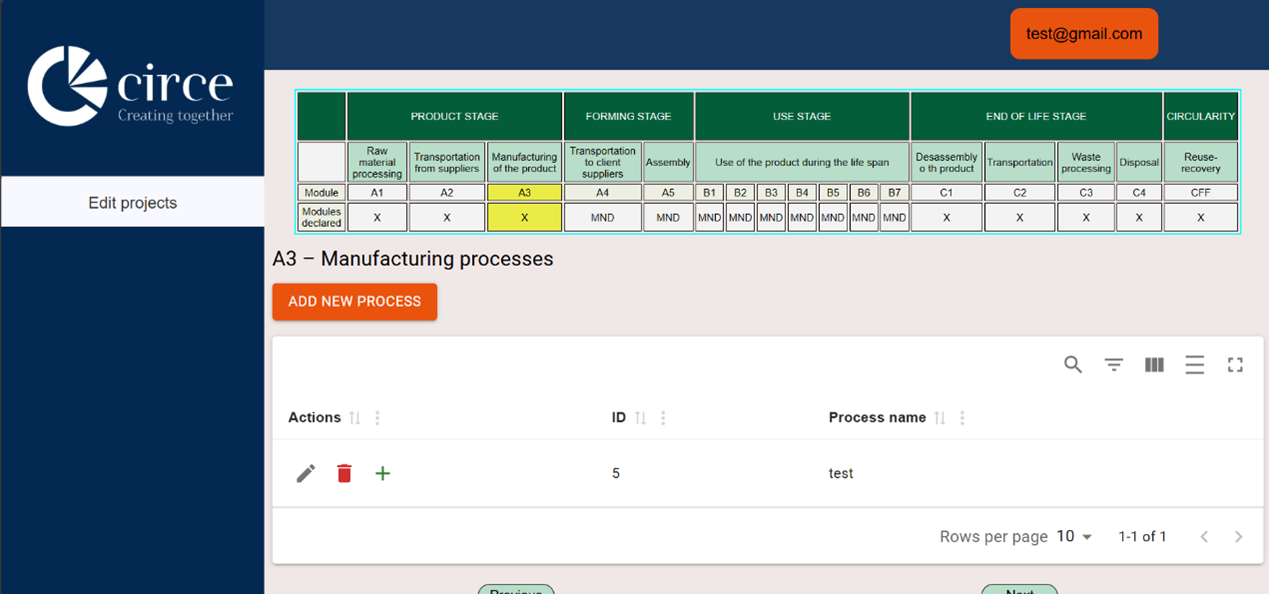Screen dimensions: 1269x594
Task: Open Edit projects in sidebar
Action: tap(132, 203)
